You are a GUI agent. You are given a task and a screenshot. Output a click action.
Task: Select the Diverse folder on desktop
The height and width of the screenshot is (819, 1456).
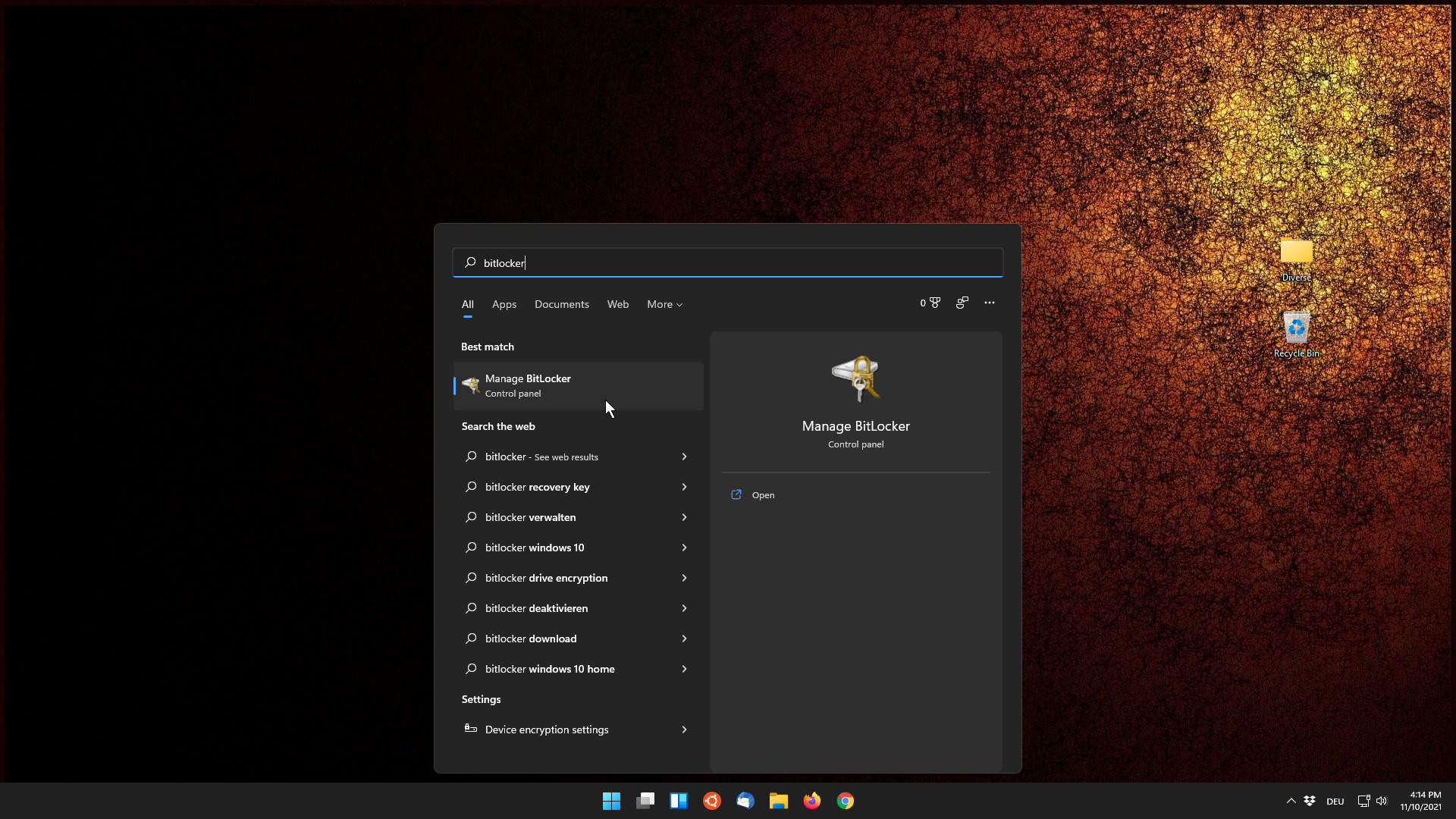point(1297,260)
